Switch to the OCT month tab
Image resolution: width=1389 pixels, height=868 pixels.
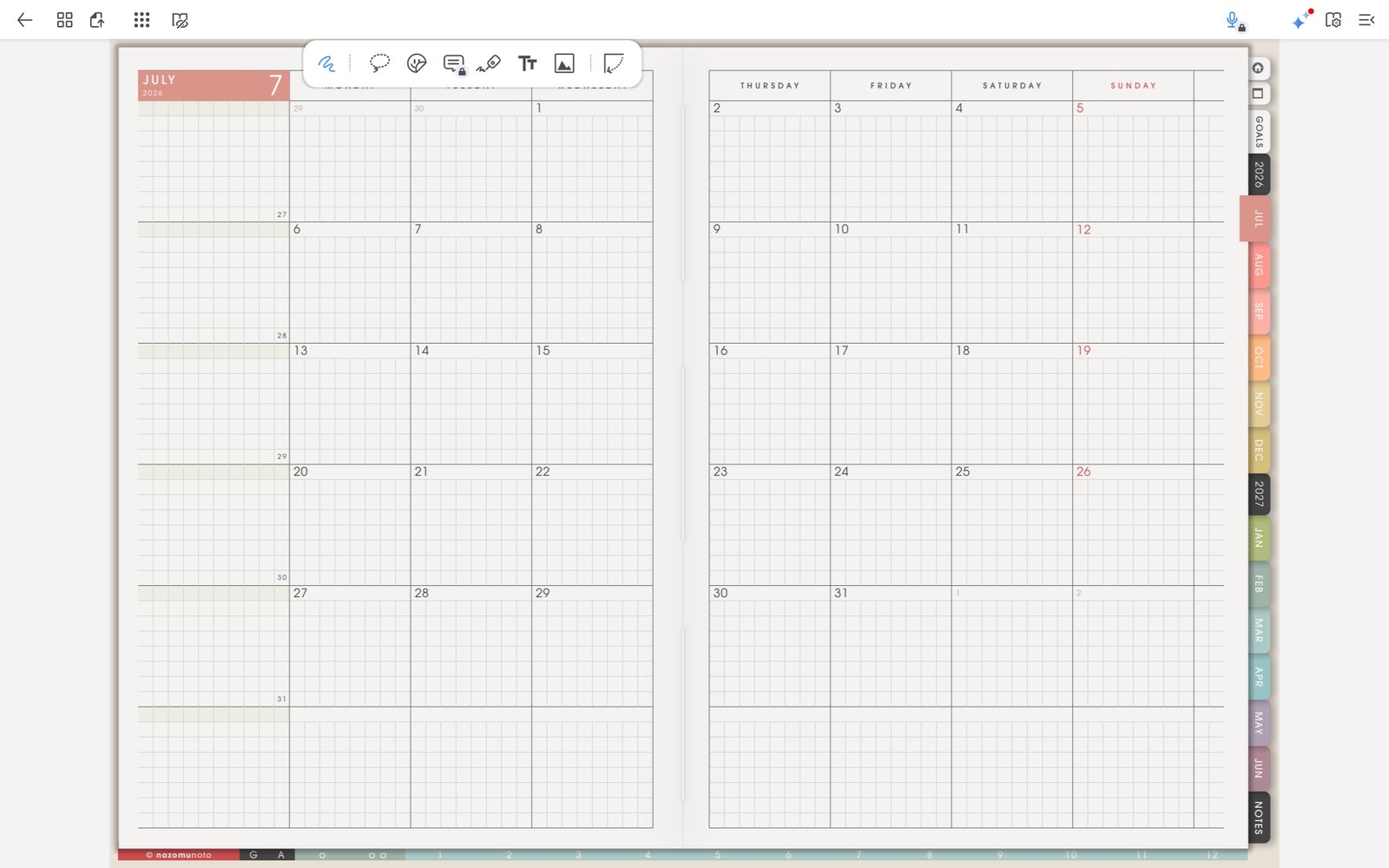(x=1259, y=358)
